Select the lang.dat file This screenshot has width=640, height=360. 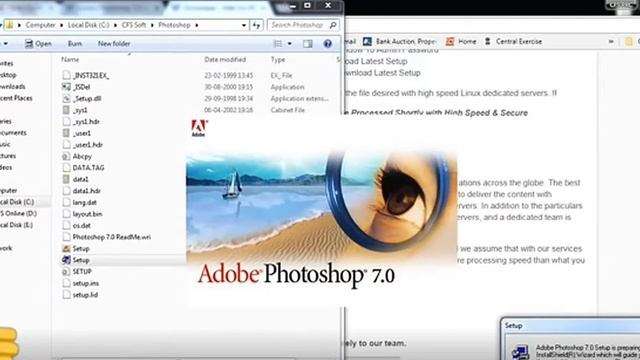84,202
